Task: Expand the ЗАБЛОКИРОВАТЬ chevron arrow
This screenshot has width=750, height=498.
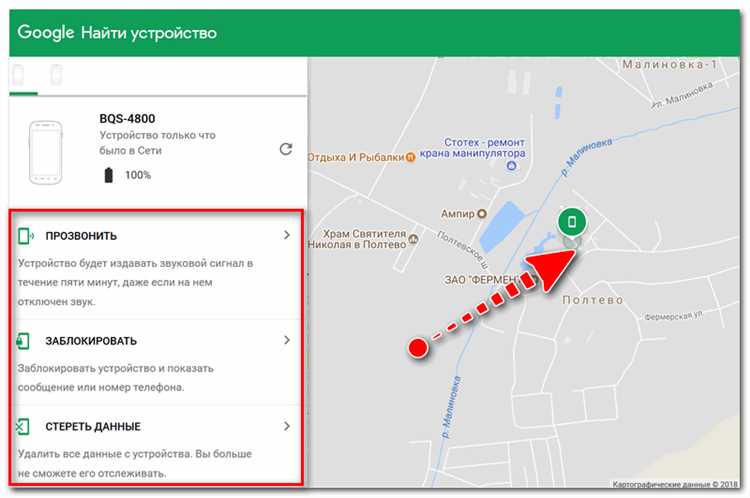Action: point(287,340)
